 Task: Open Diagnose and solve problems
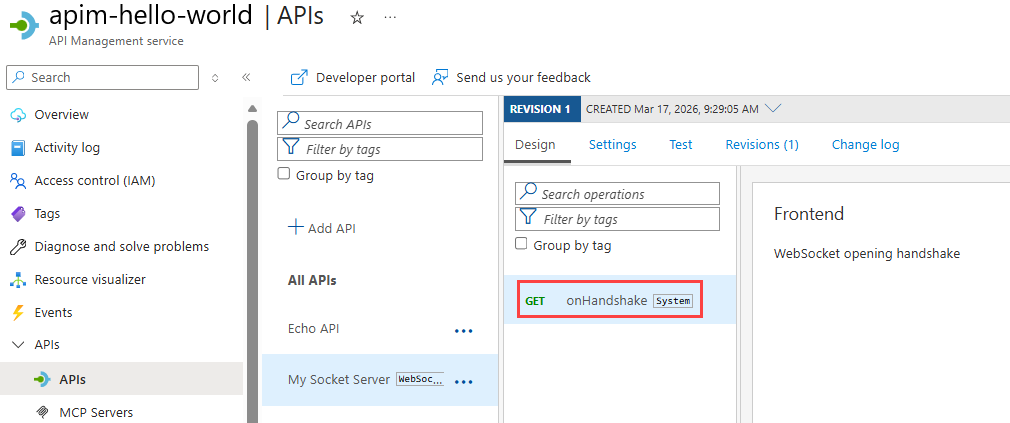pyautogui.click(x=121, y=247)
